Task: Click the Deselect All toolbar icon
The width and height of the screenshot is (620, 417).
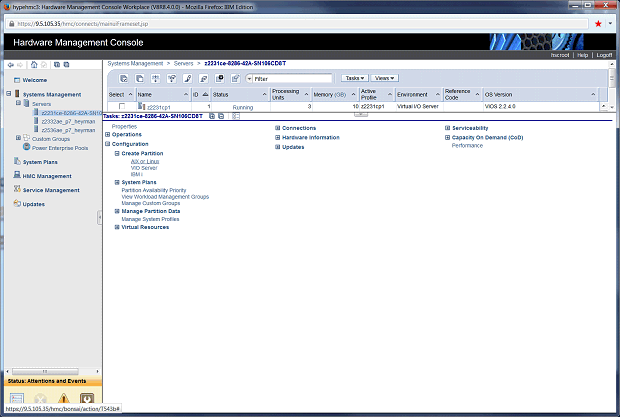Action: [140, 79]
